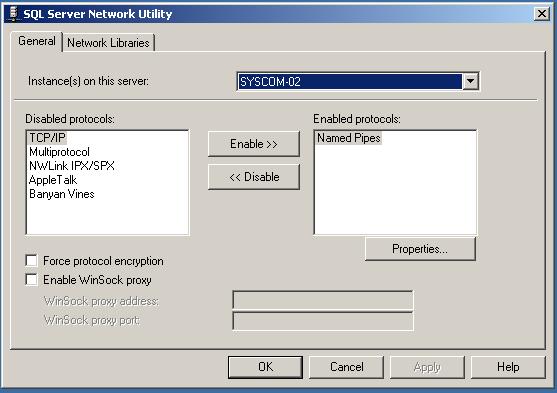Click the WinSock proxy address field
This screenshot has height=393, width=557.
[323, 301]
